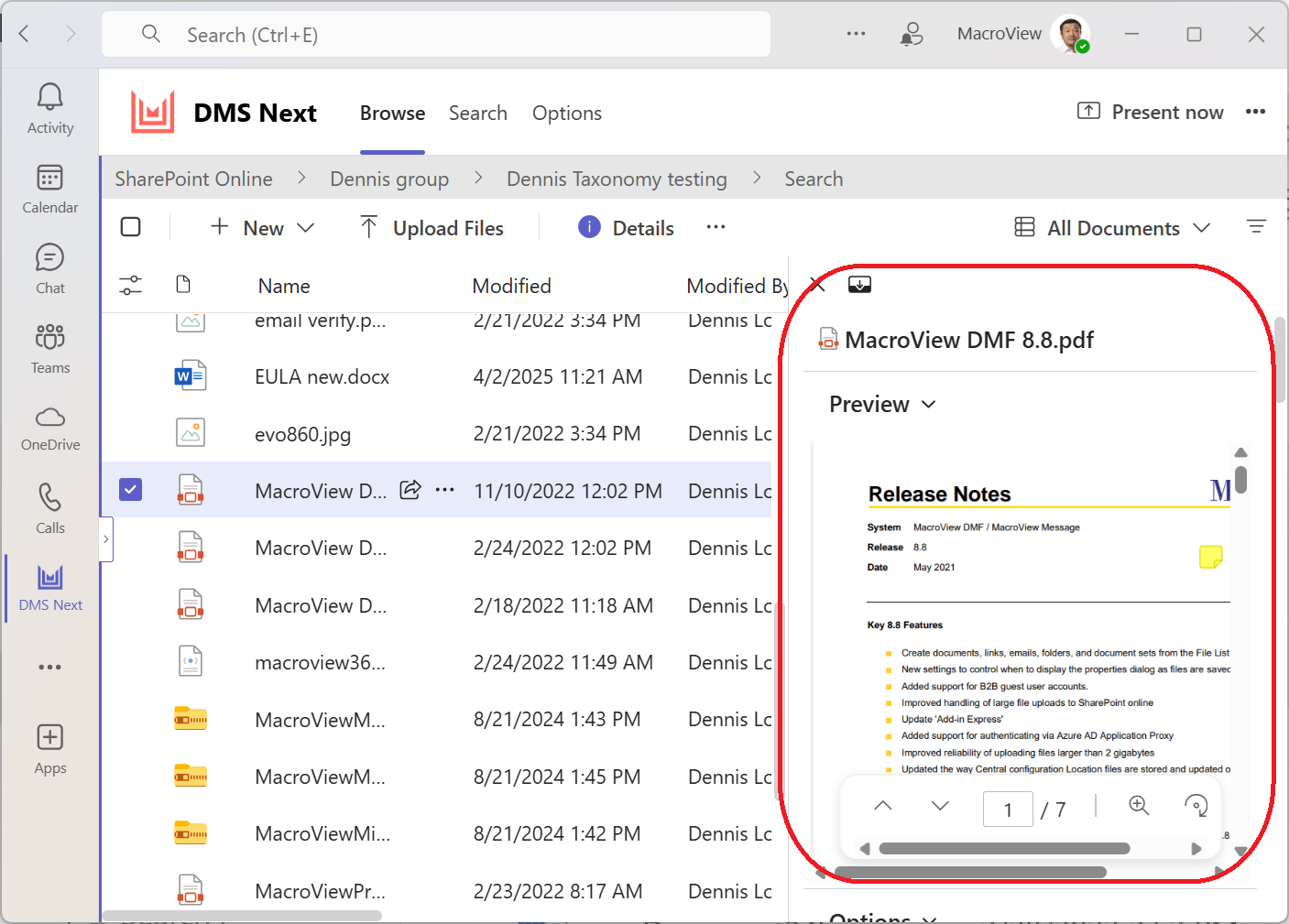
Task: Open the filter lines icon beside All Documents
Action: [1256, 226]
